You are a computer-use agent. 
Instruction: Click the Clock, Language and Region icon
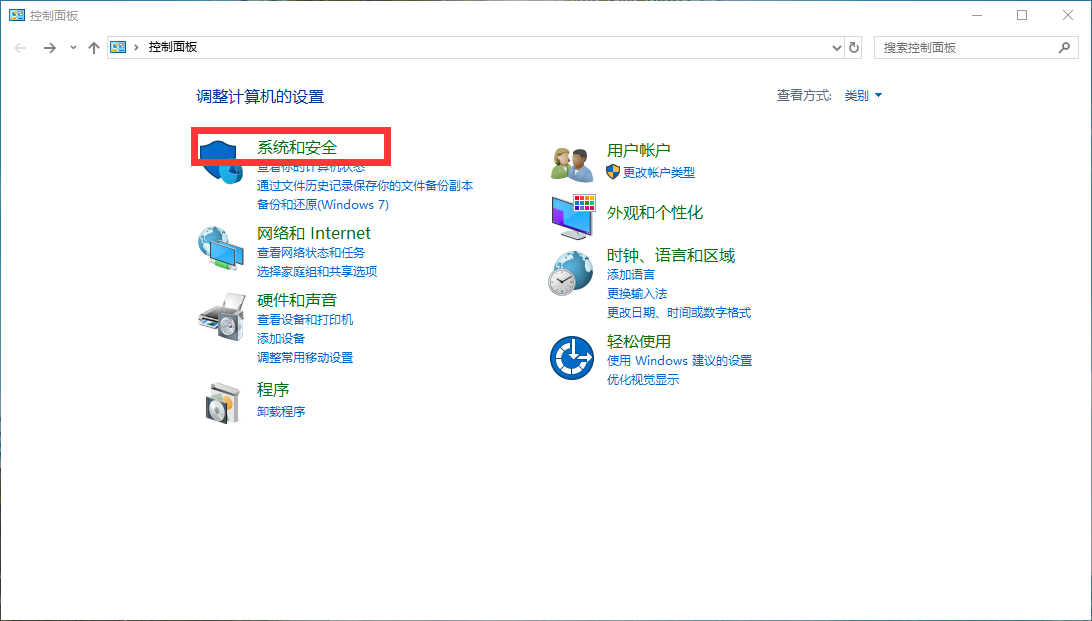(571, 273)
